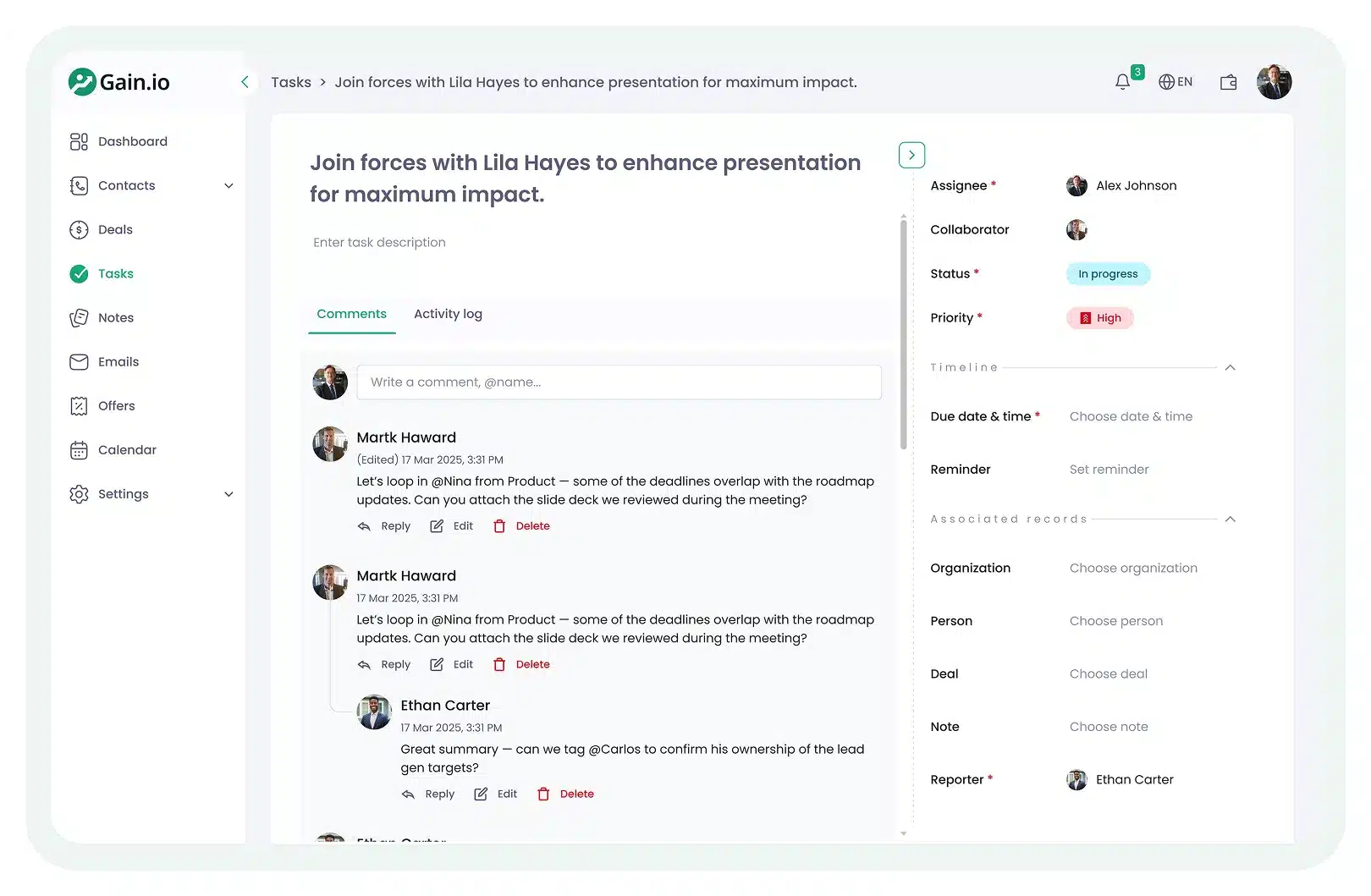Switch to the Activity log tab
The height and width of the screenshot is (896, 1371).
point(448,314)
